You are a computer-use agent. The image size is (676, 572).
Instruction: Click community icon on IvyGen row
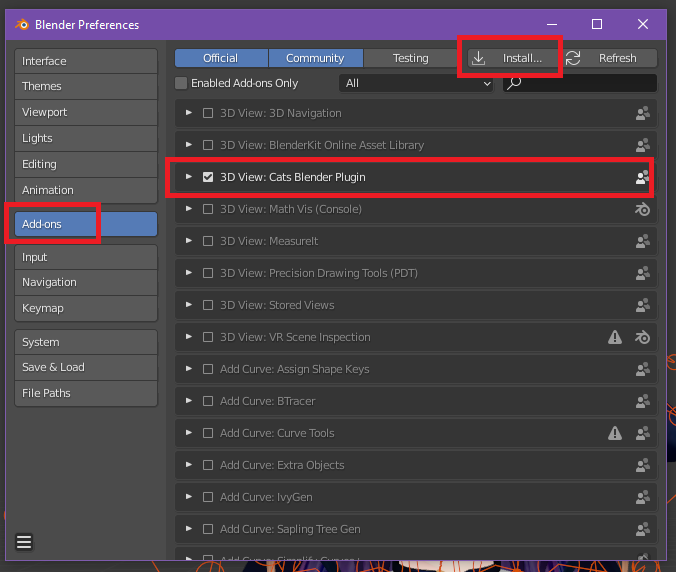tap(642, 497)
